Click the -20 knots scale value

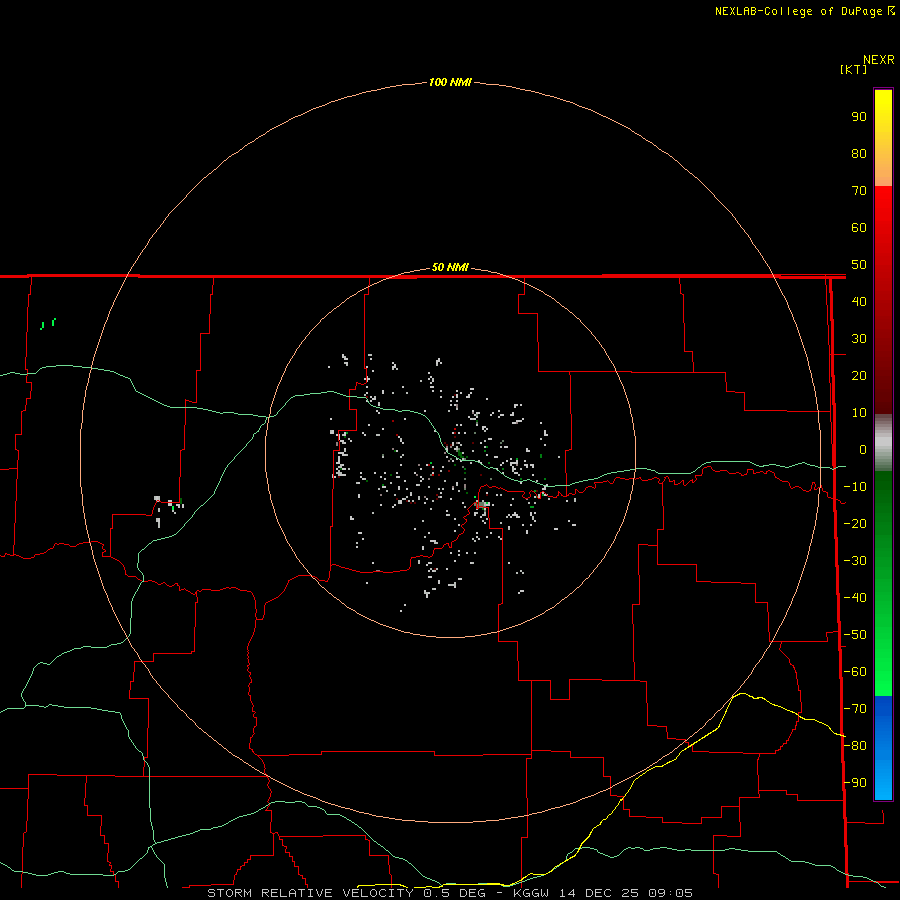point(855,523)
